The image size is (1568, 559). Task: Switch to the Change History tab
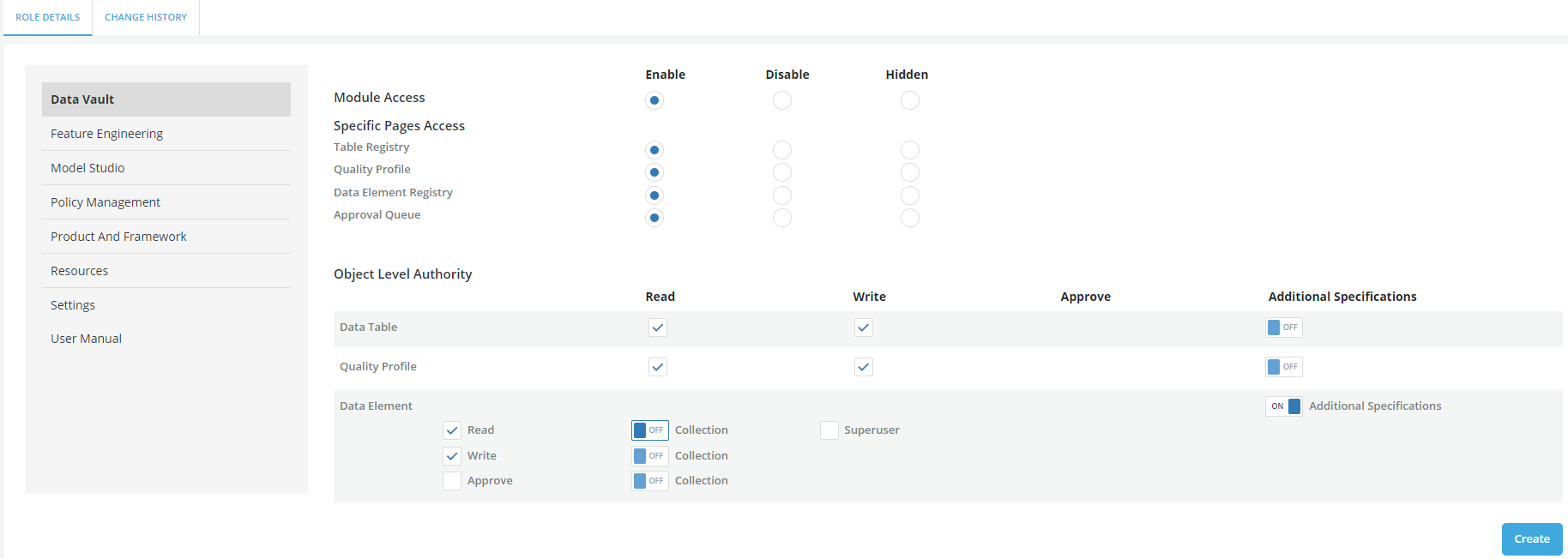pyautogui.click(x=145, y=17)
